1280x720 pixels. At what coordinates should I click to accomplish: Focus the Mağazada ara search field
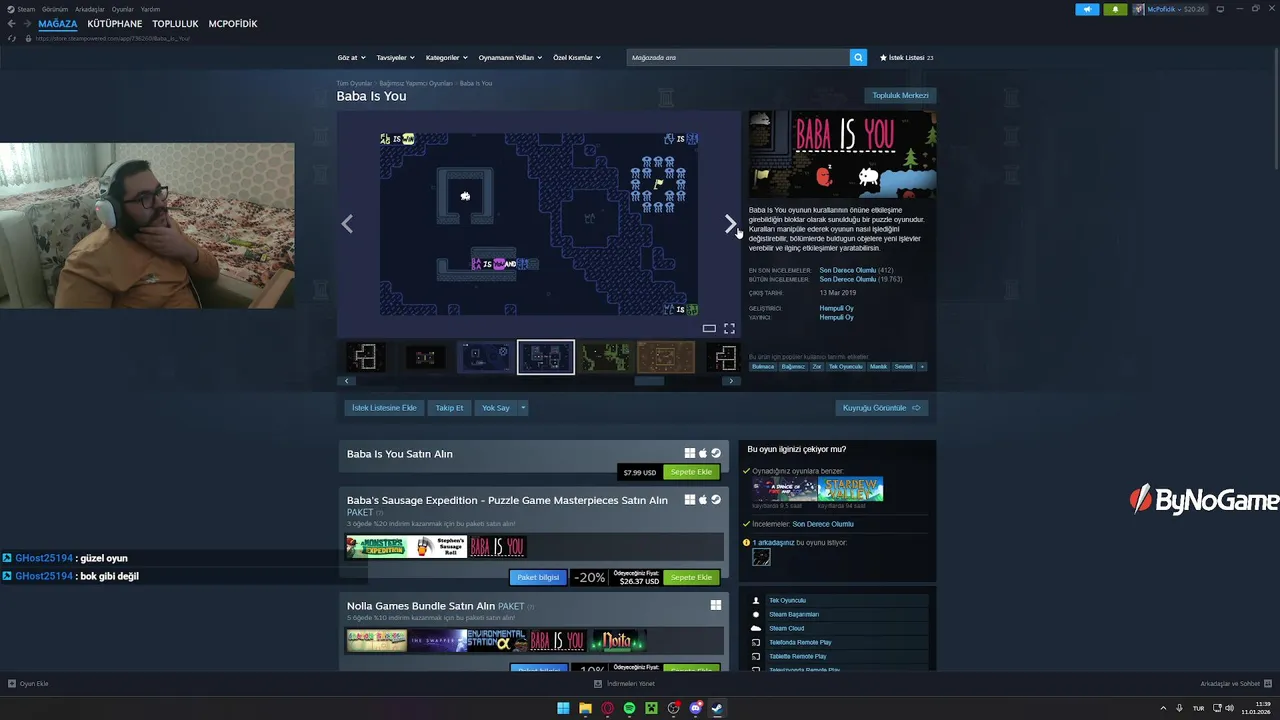pyautogui.click(x=738, y=57)
